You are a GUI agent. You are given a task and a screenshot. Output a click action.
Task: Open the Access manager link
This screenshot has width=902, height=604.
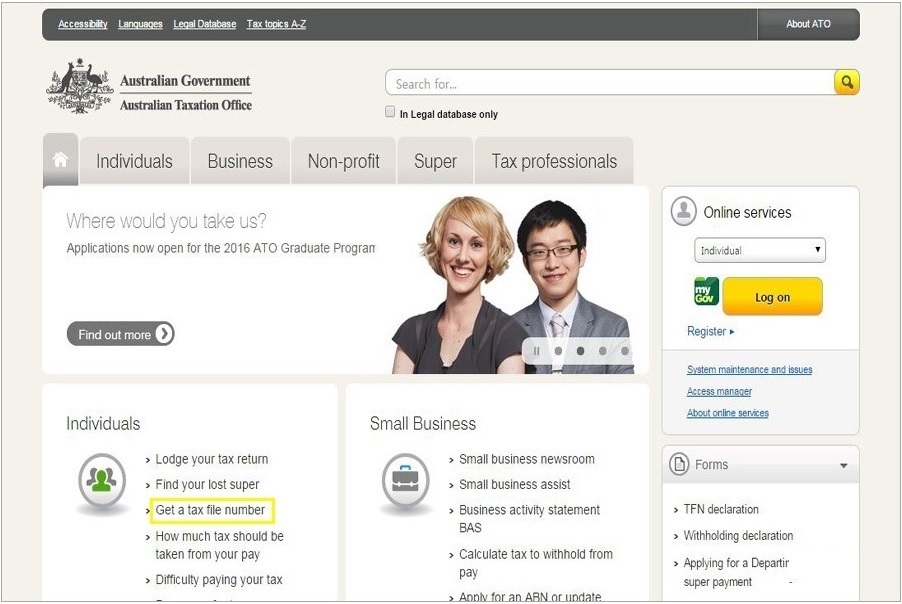click(719, 391)
